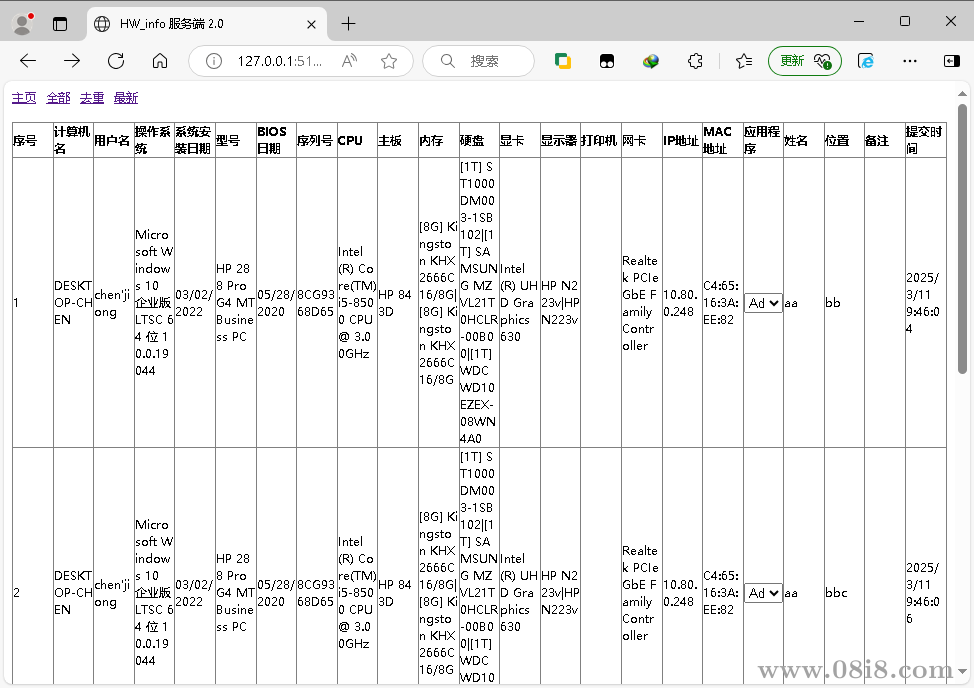Open a new browser tab
The height and width of the screenshot is (688, 974).
coord(348,23)
